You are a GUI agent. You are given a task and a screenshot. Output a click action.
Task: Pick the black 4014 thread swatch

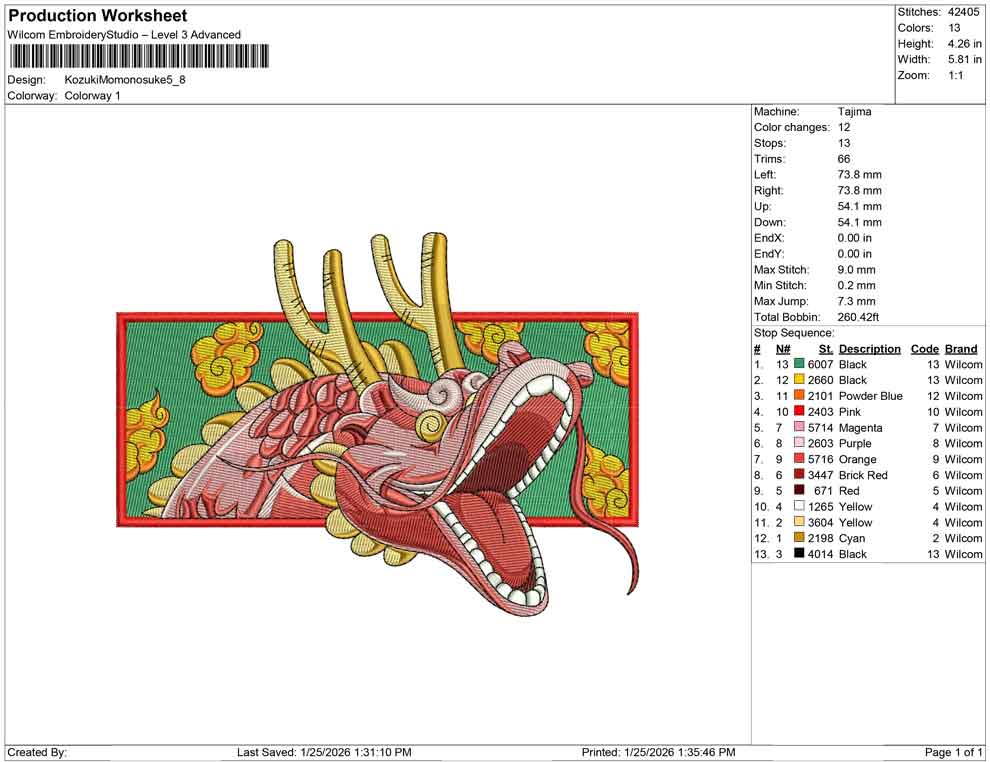[799, 554]
